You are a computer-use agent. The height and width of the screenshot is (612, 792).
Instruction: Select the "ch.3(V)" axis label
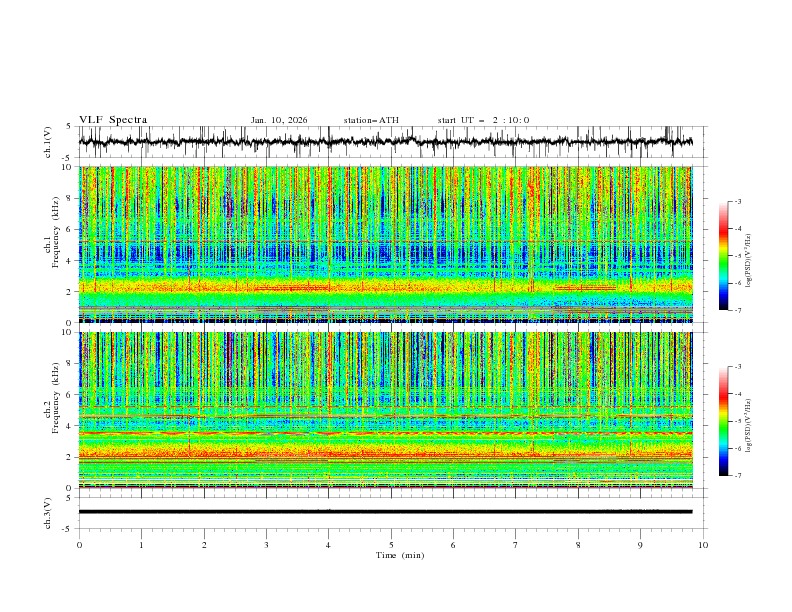pyautogui.click(x=48, y=513)
